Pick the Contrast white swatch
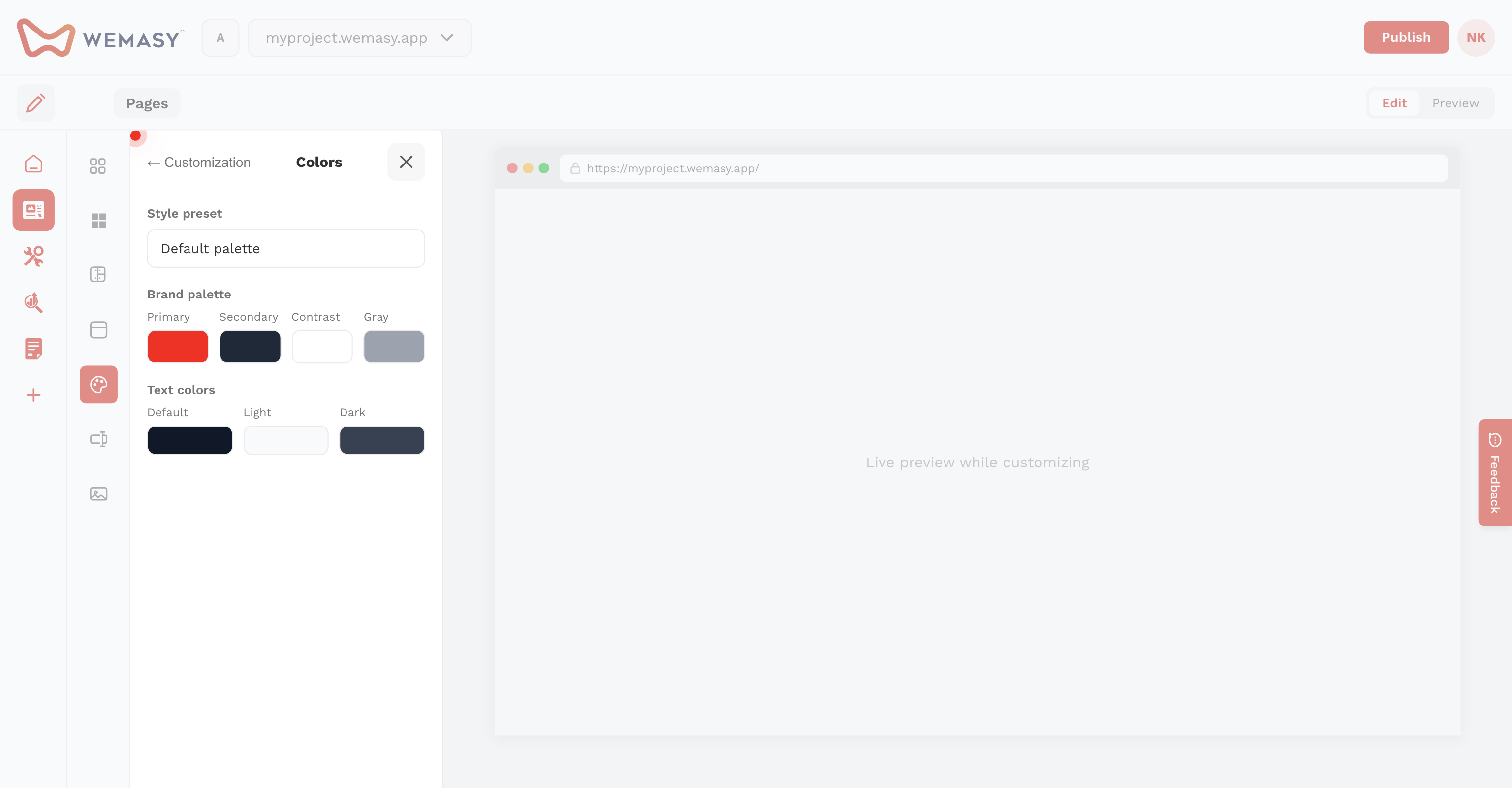1512x788 pixels. pyautogui.click(x=322, y=346)
